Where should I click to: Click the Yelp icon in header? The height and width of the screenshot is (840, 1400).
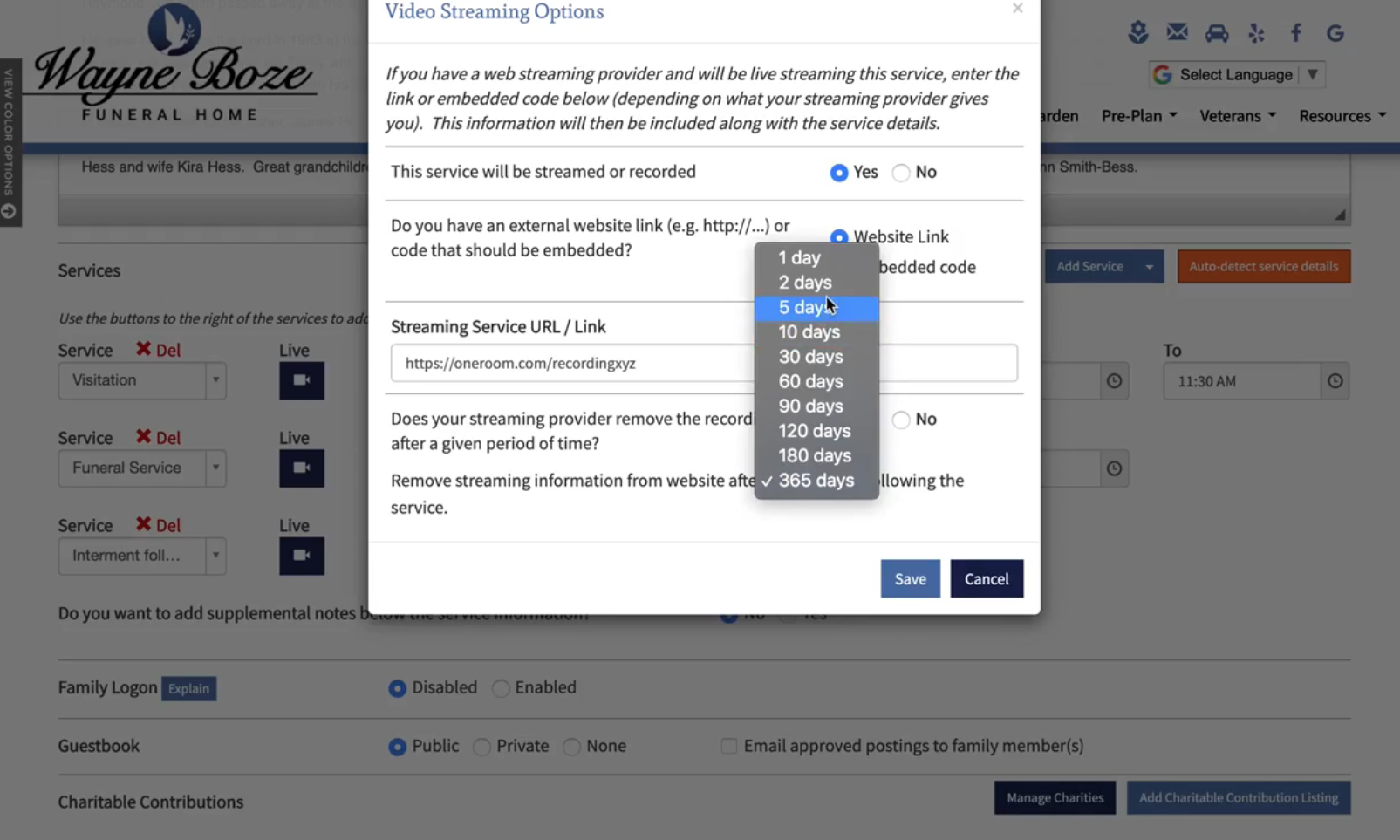tap(1256, 33)
